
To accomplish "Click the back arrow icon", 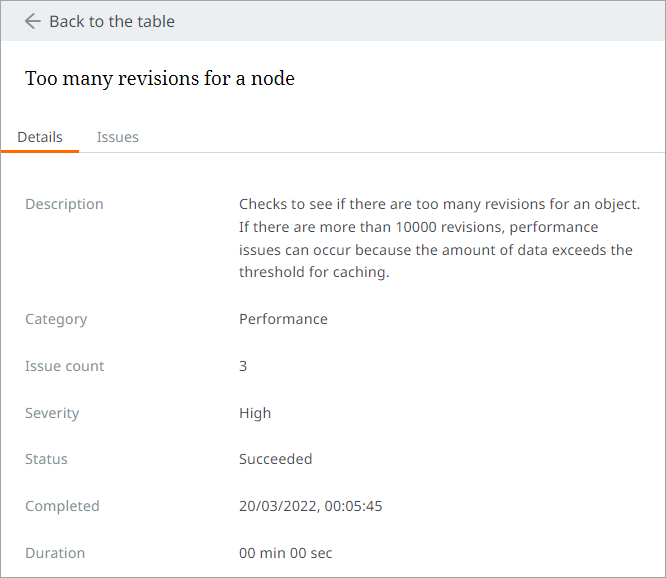I will tap(33, 21).
